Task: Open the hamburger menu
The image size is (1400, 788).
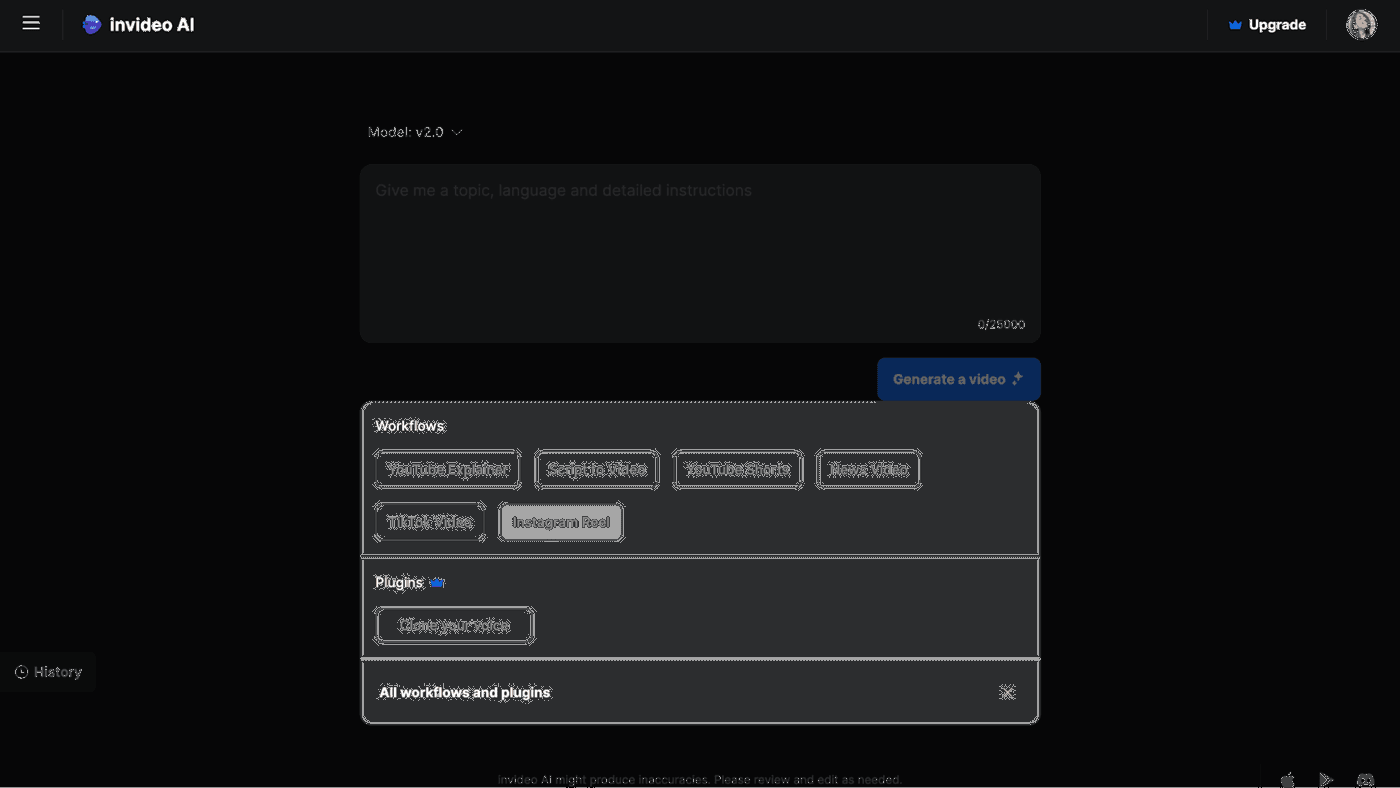Action: (31, 23)
